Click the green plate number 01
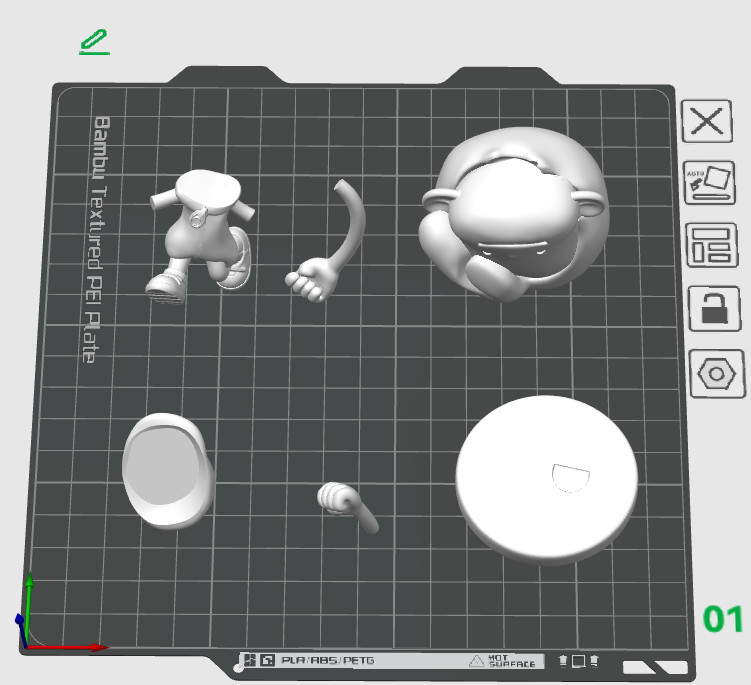The width and height of the screenshot is (751, 685). 723,619
